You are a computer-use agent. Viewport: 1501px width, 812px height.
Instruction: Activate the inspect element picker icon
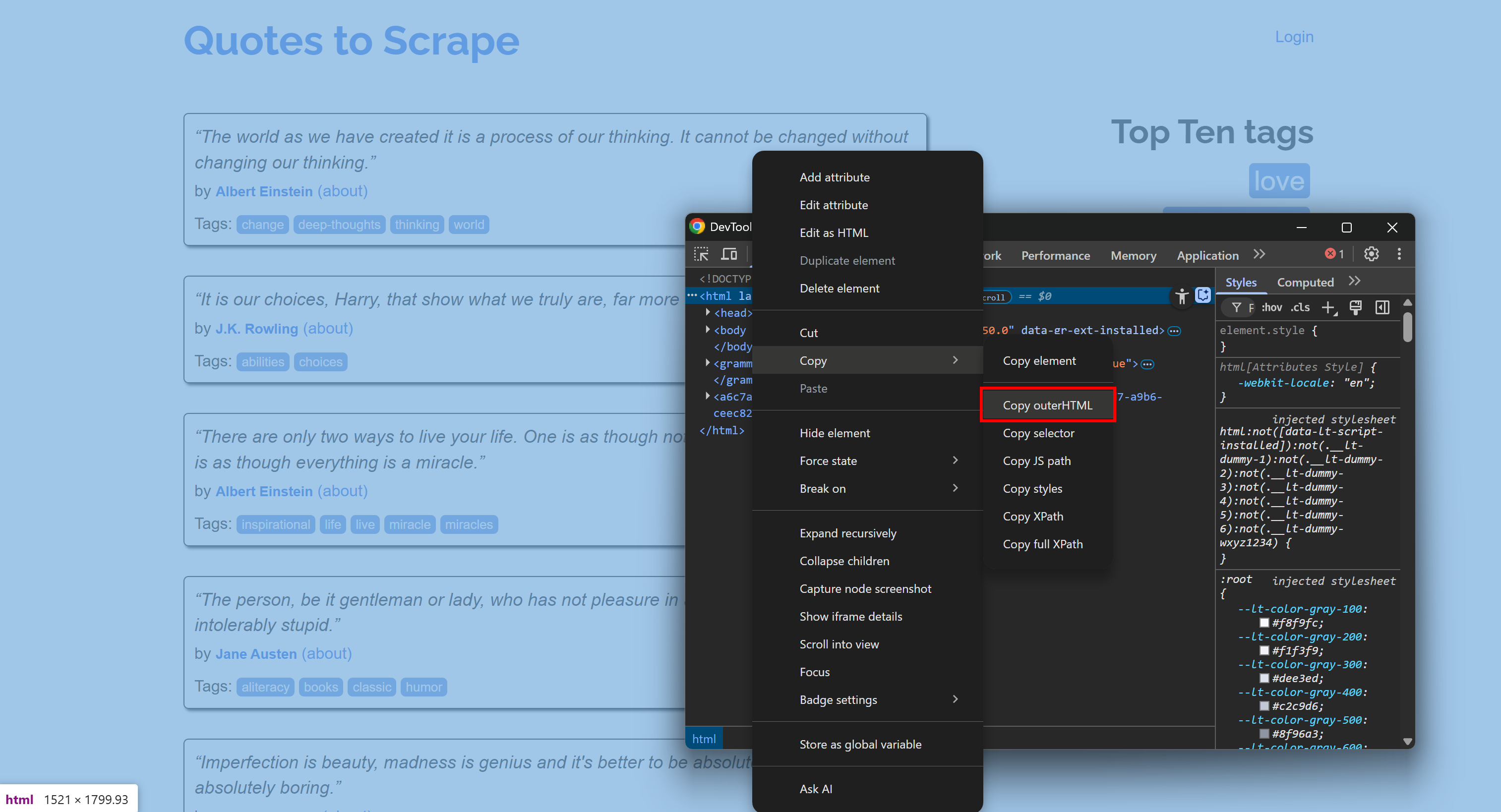coord(701,254)
